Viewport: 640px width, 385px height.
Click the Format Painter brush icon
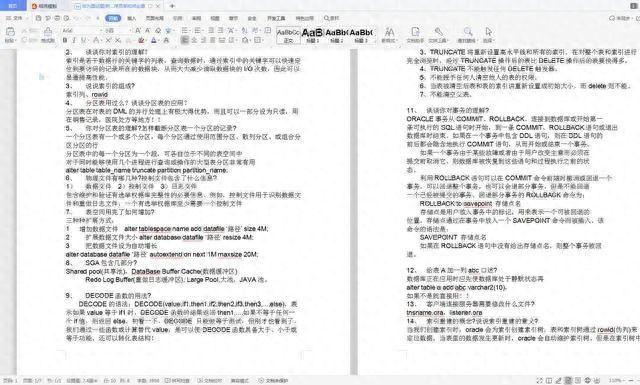coord(48,31)
